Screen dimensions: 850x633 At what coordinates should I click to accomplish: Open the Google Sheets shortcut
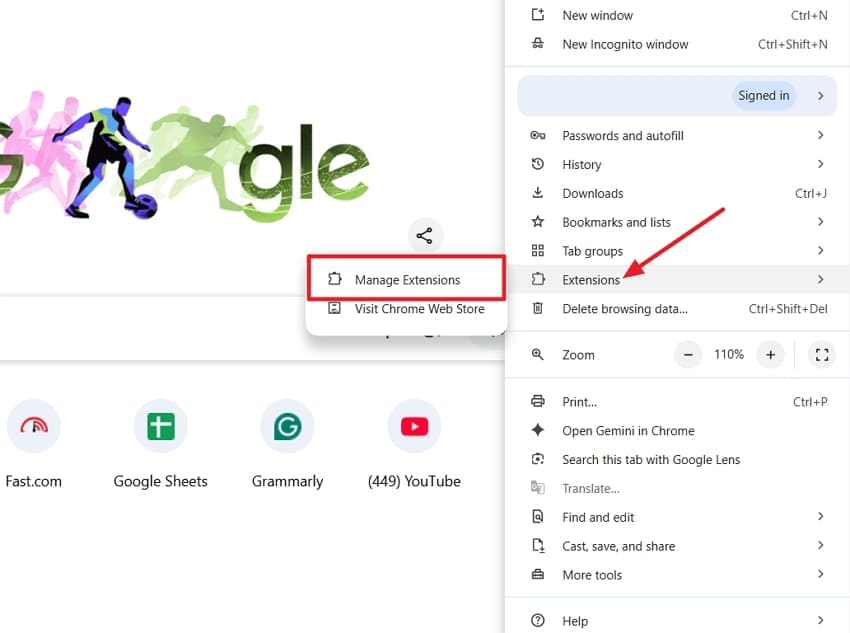coord(160,445)
